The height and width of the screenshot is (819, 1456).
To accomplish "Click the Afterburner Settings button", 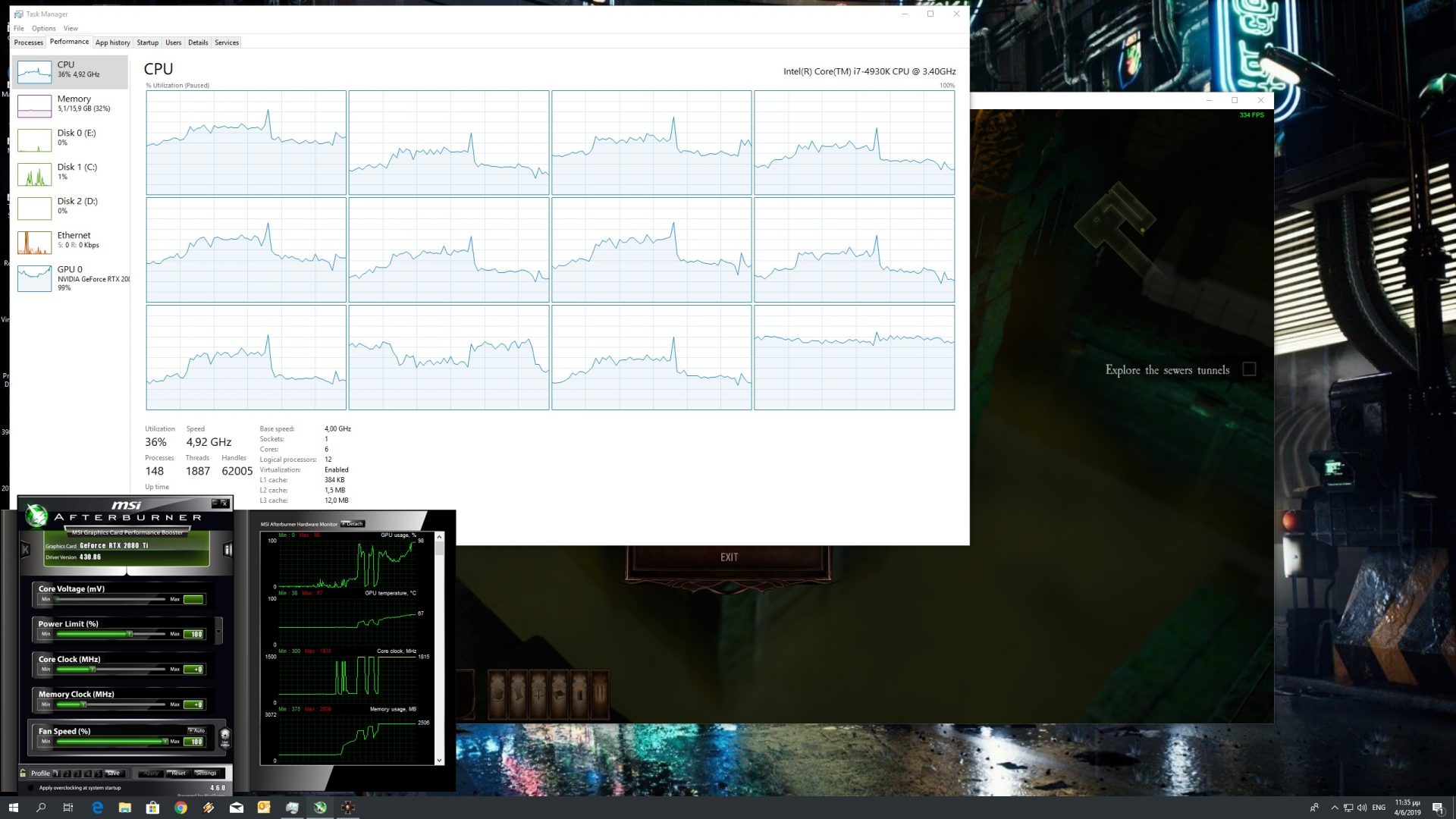I will (x=206, y=773).
